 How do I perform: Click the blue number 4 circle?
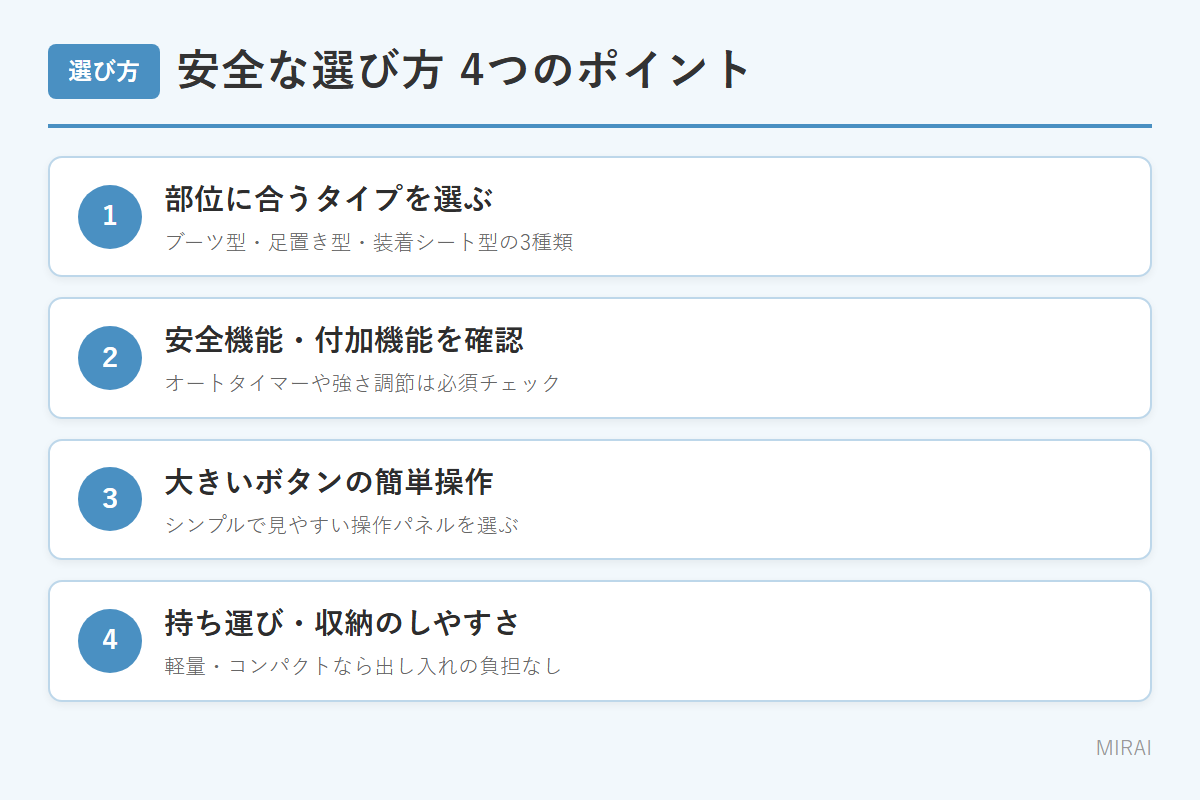[x=110, y=641]
